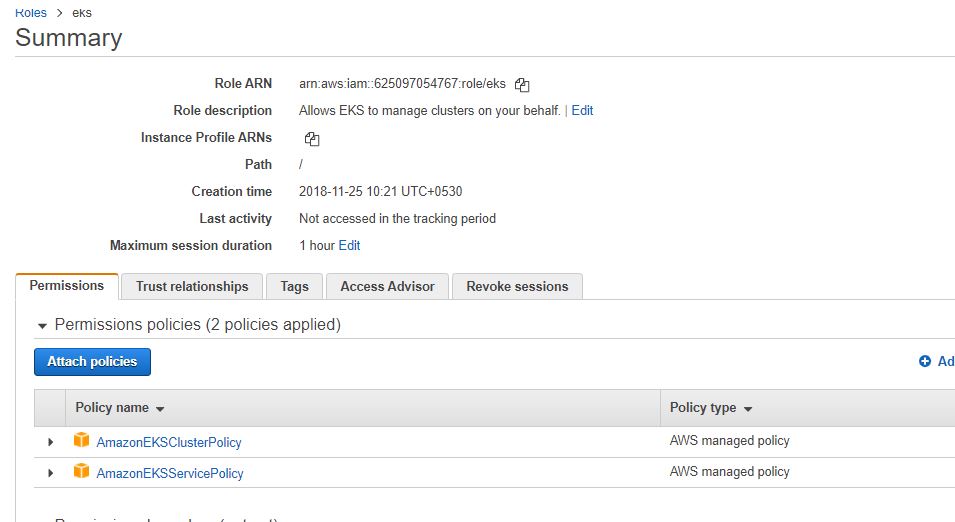Click the blue plus icon at right
955x522 pixels.
point(924,362)
